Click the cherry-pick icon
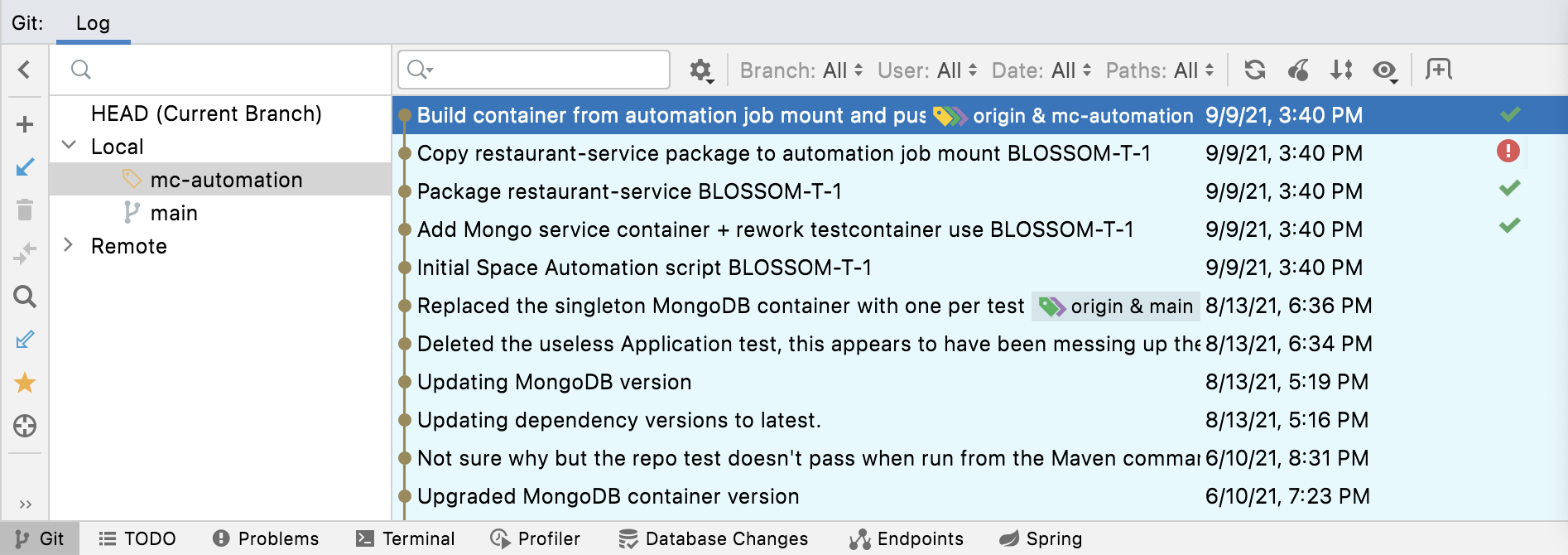Screen dimensions: 1568x555 tap(1298, 70)
